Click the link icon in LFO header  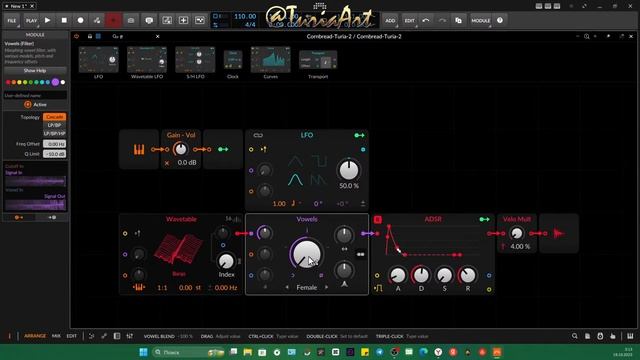point(258,135)
